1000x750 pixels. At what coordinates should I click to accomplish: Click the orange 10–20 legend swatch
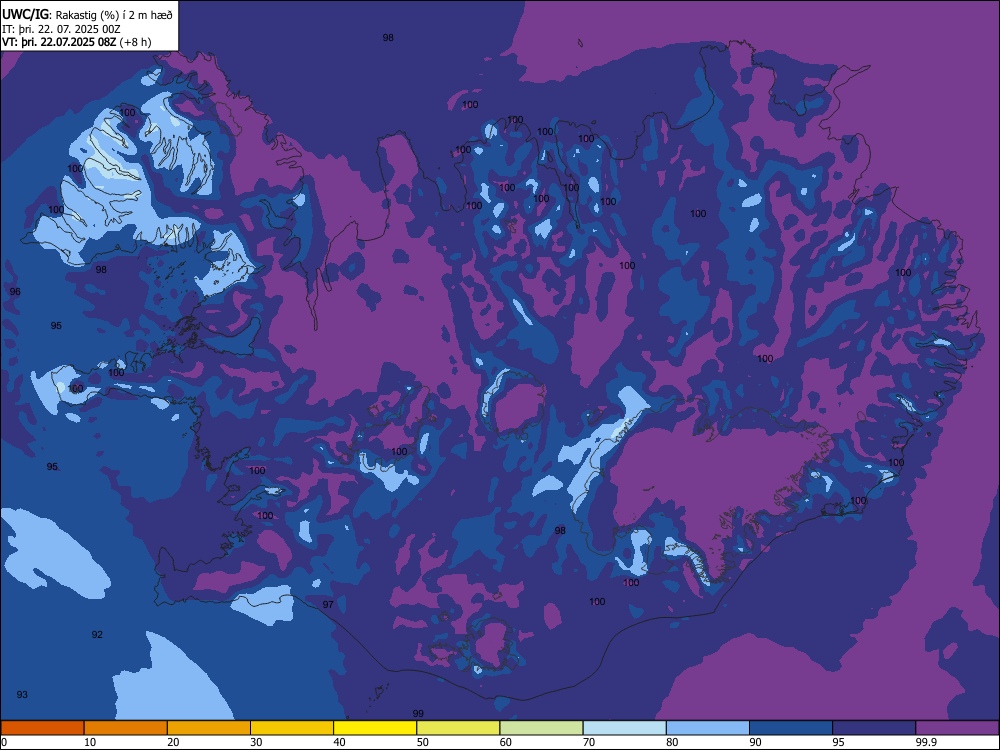pyautogui.click(x=126, y=728)
